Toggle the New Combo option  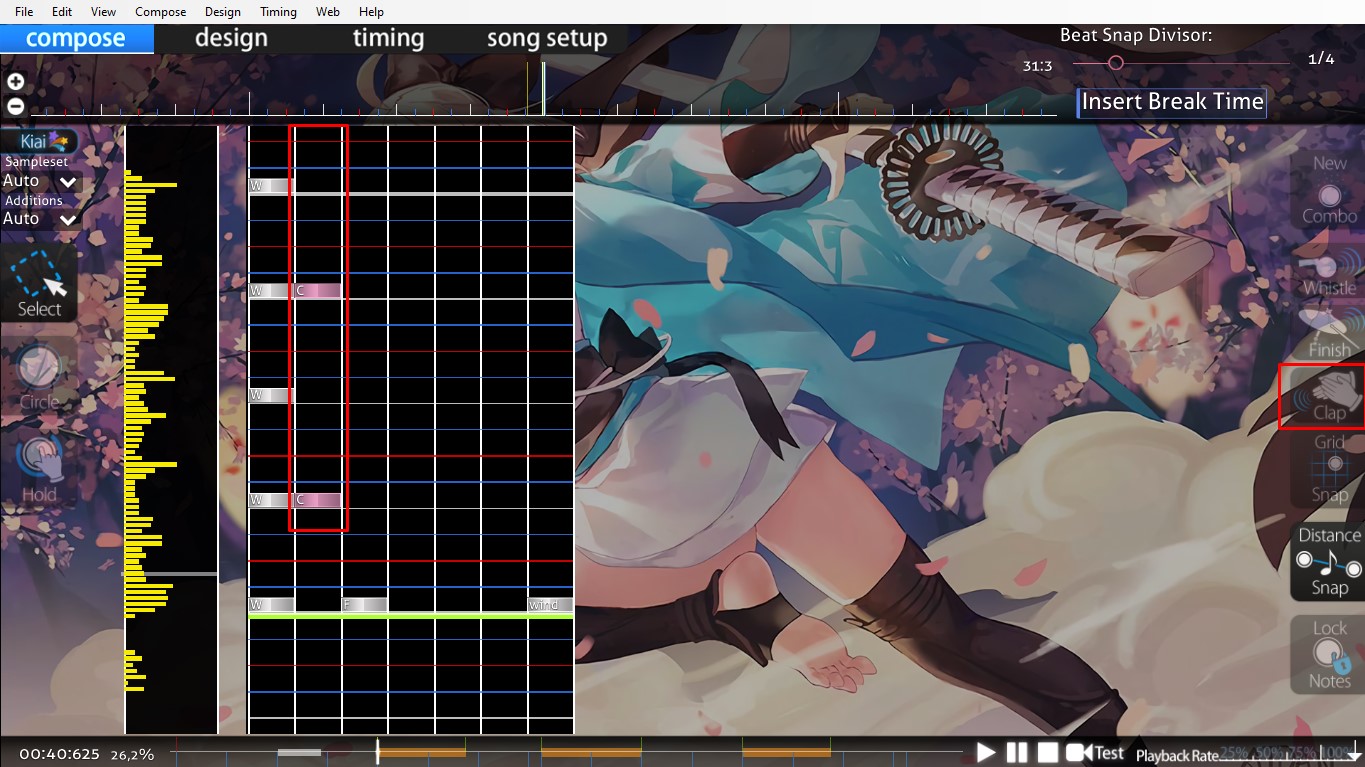point(1329,190)
